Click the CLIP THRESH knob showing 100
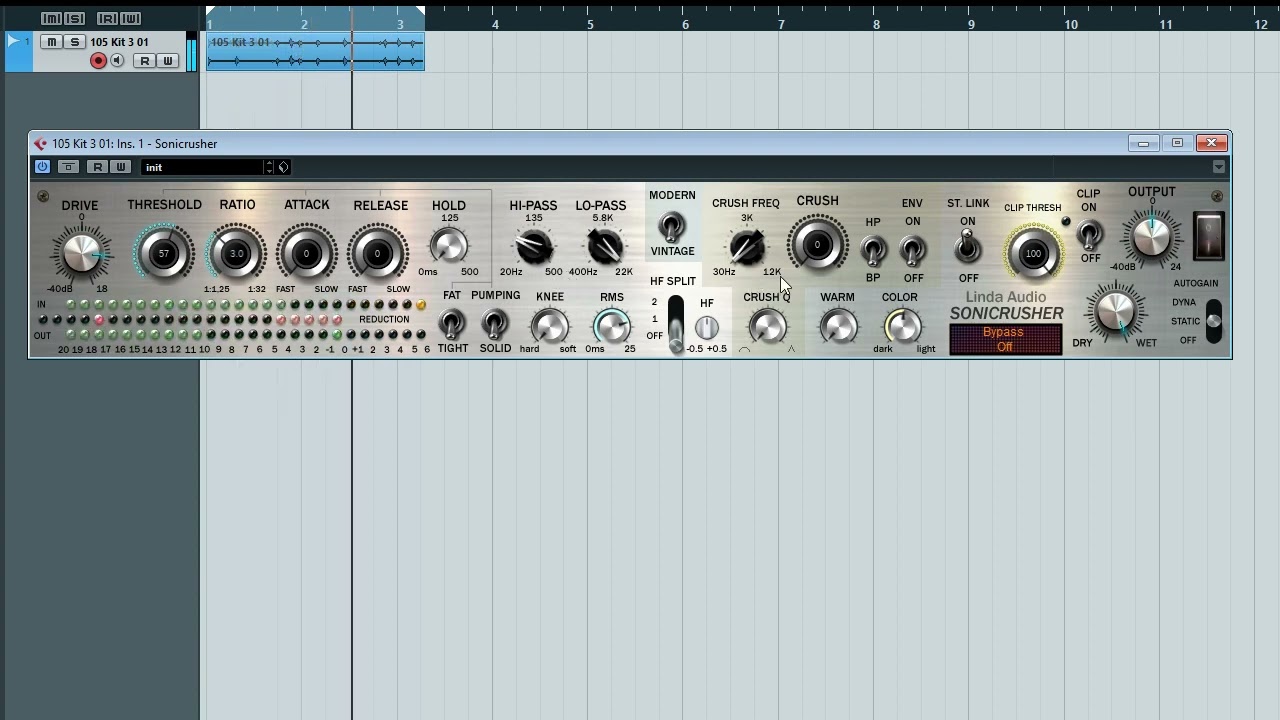 (x=1033, y=253)
